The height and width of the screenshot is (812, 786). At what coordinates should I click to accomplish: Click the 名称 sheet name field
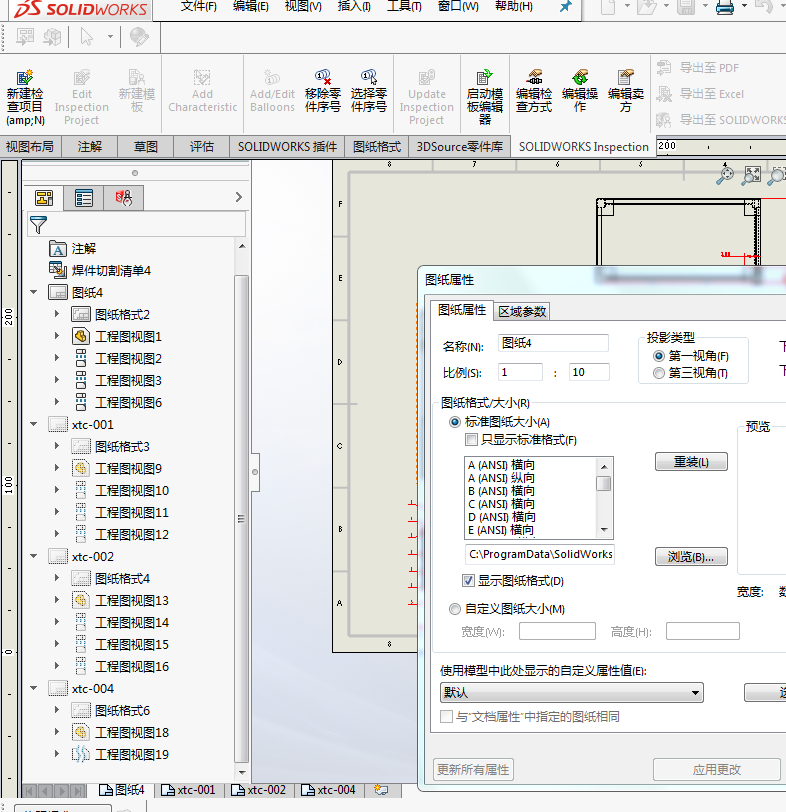click(553, 343)
